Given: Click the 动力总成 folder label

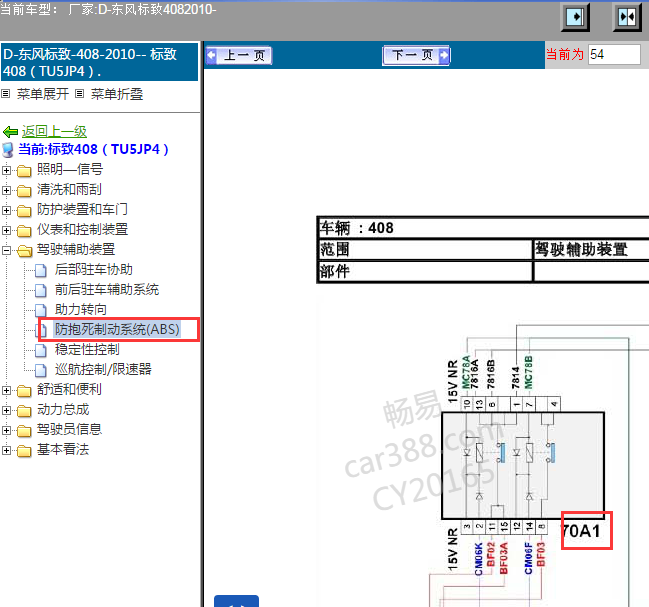Looking at the screenshot, I should click(x=63, y=409).
